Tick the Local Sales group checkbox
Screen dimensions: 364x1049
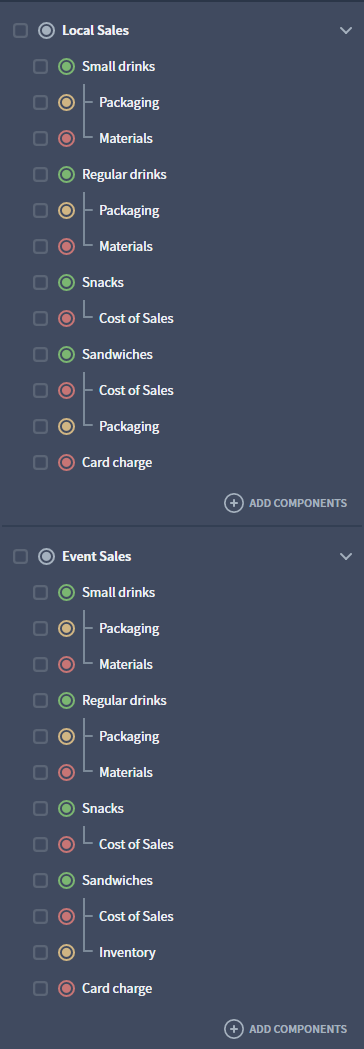coord(21,31)
